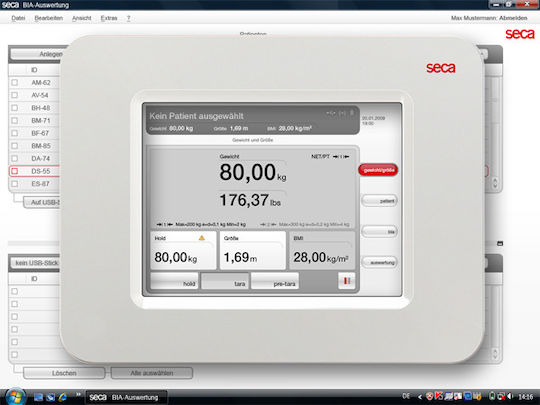Tick the checkbox for patient BM-85

pos(14,146)
